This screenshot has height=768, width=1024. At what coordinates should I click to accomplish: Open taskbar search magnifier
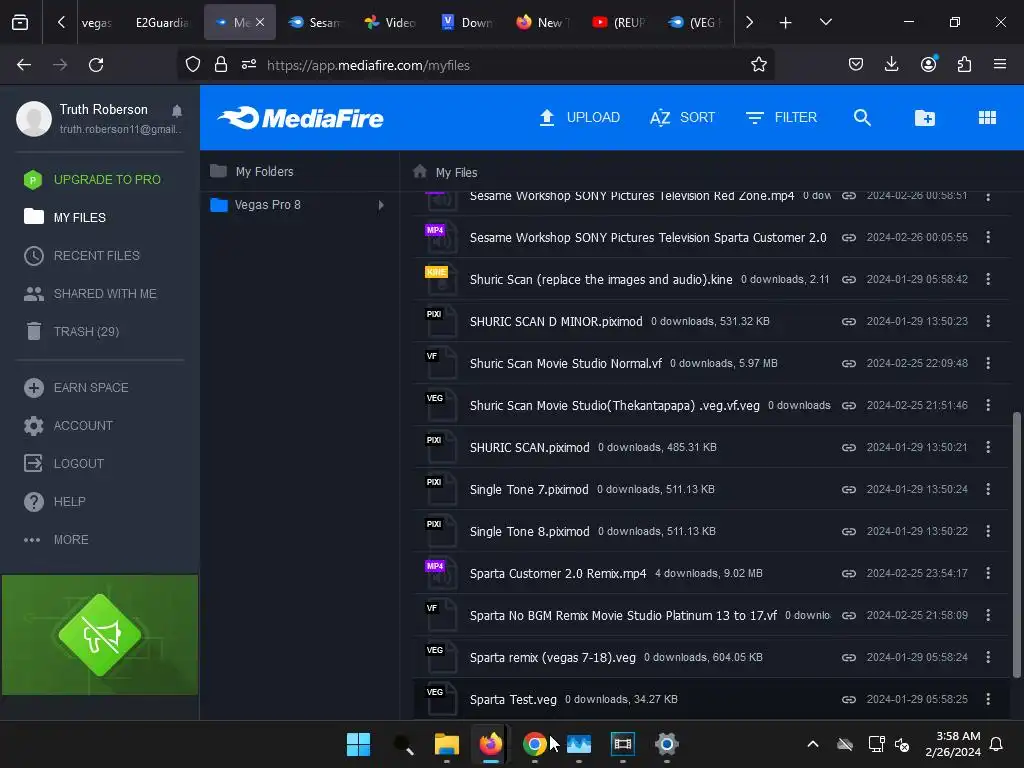403,744
